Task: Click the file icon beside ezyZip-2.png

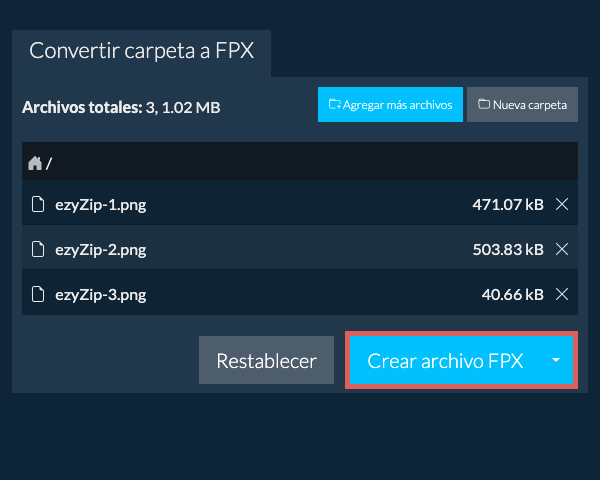Action: click(38, 249)
